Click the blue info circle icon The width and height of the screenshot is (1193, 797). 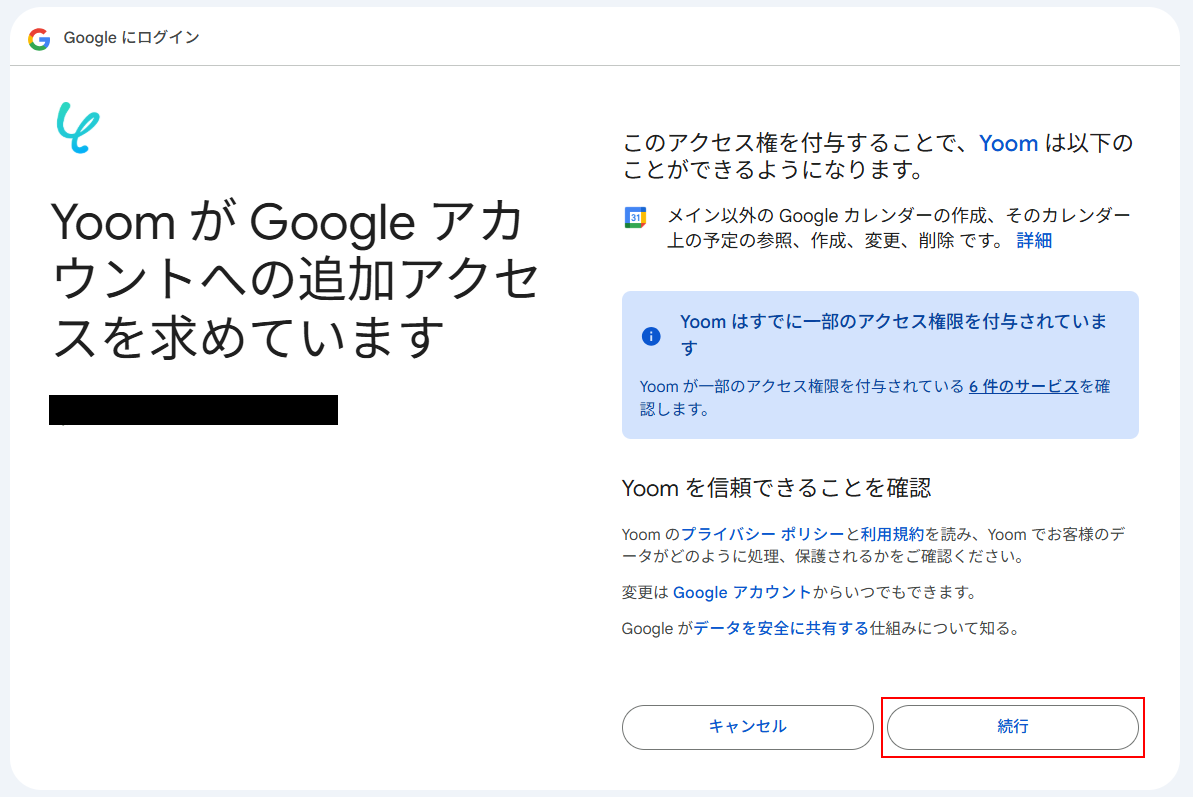pos(651,336)
